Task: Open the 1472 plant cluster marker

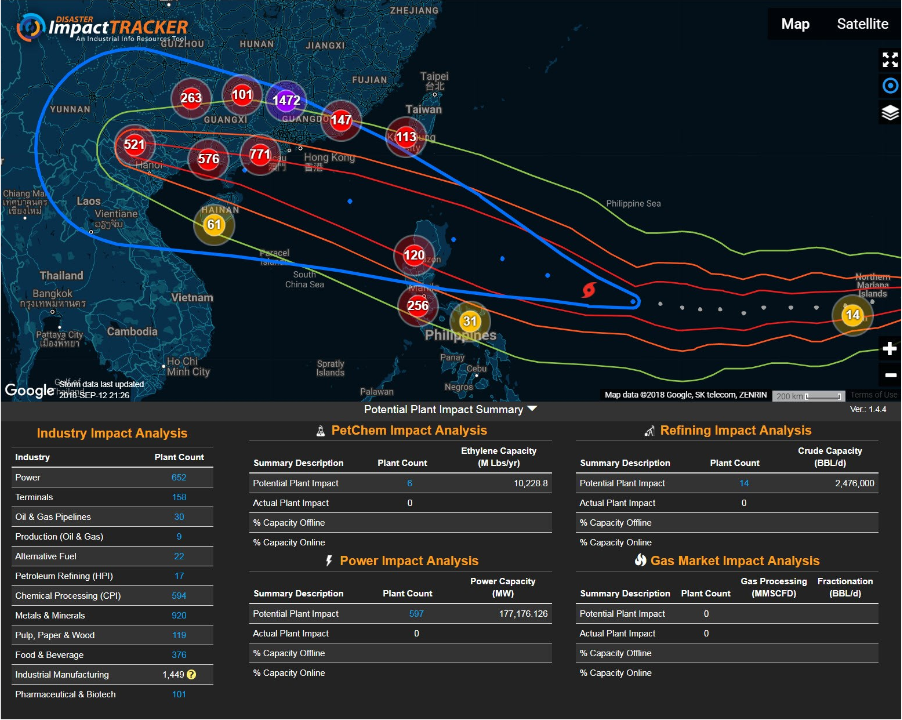Action: (x=286, y=101)
